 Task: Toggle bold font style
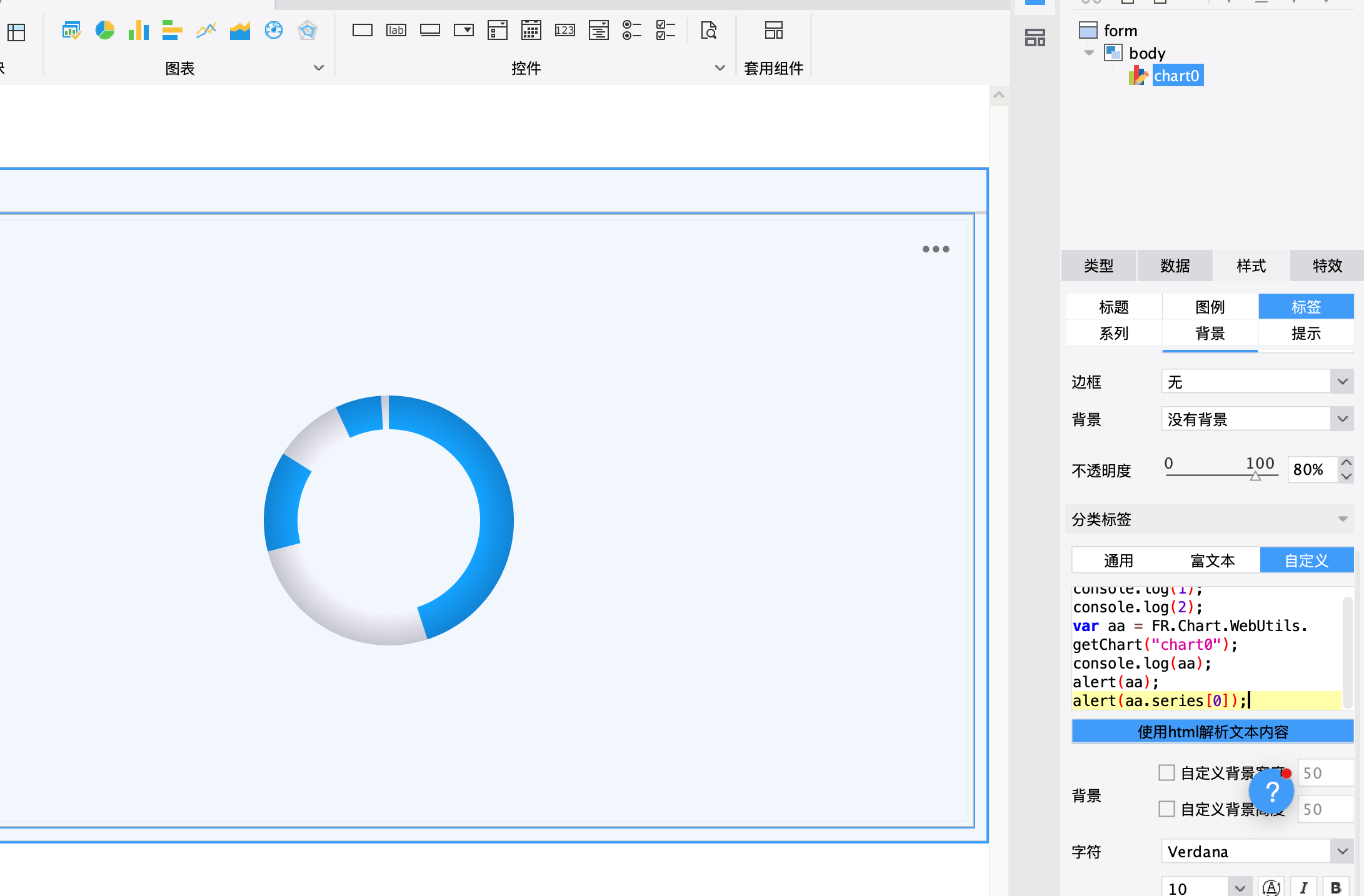pyautogui.click(x=1336, y=887)
